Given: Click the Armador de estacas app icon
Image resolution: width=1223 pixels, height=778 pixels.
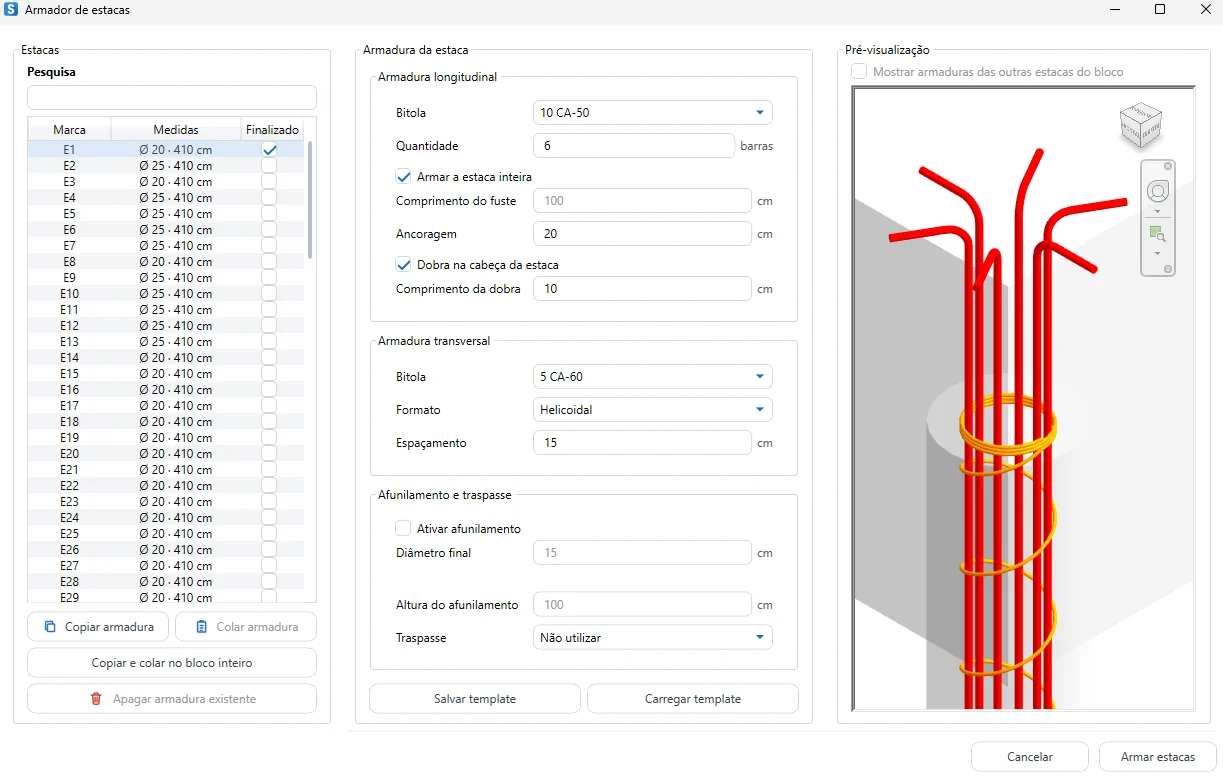Looking at the screenshot, I should [11, 10].
